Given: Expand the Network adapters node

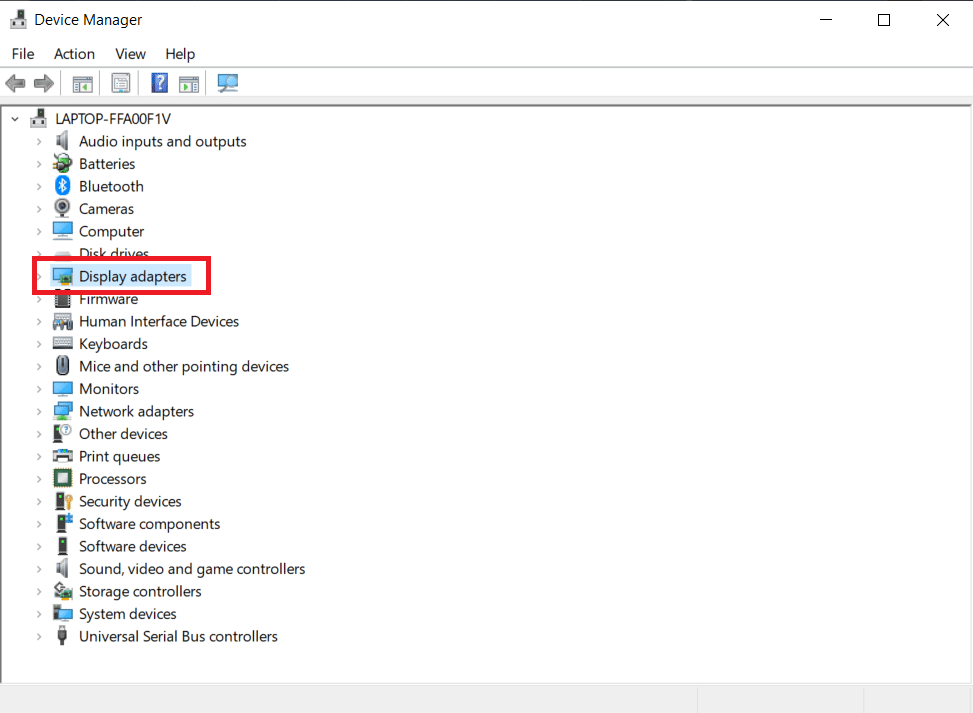Looking at the screenshot, I should pyautogui.click(x=39, y=412).
